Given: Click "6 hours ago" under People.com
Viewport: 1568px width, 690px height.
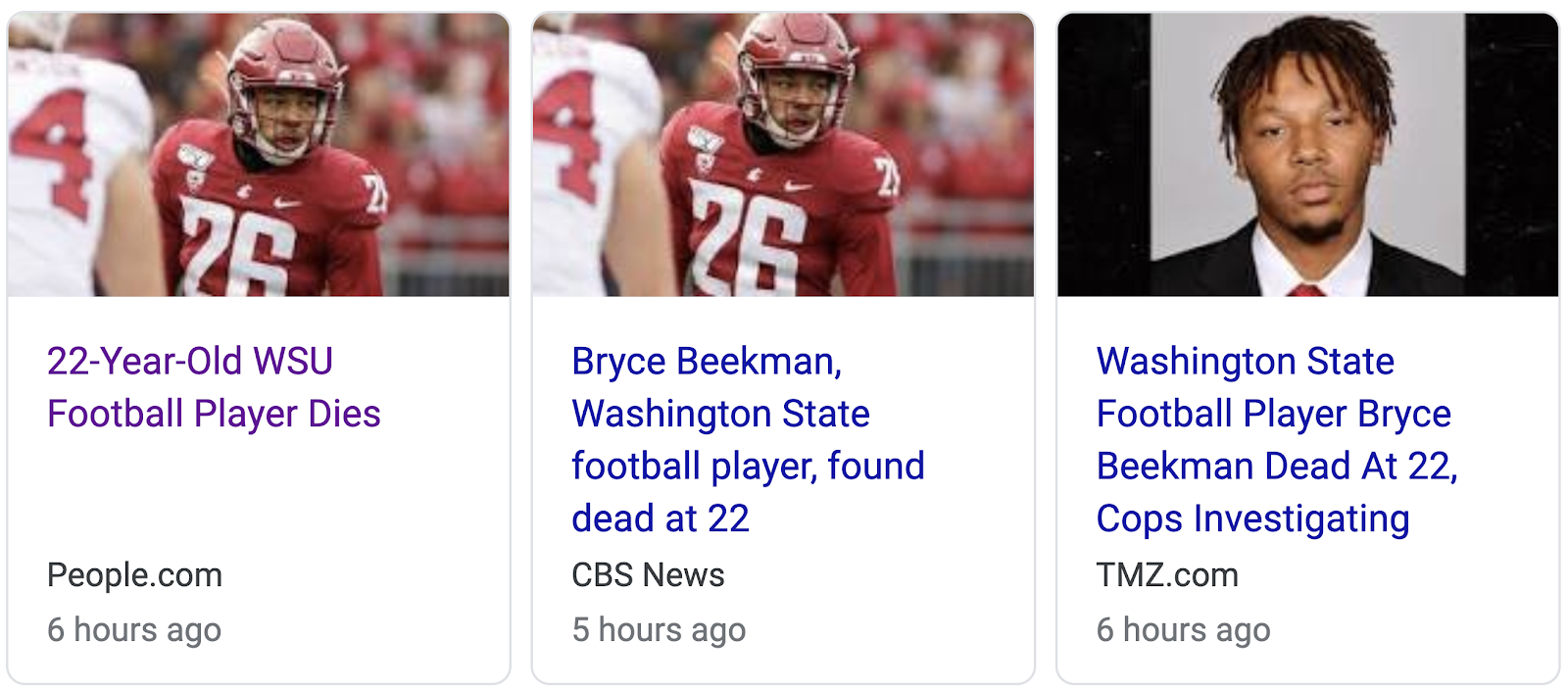Looking at the screenshot, I should 134,629.
